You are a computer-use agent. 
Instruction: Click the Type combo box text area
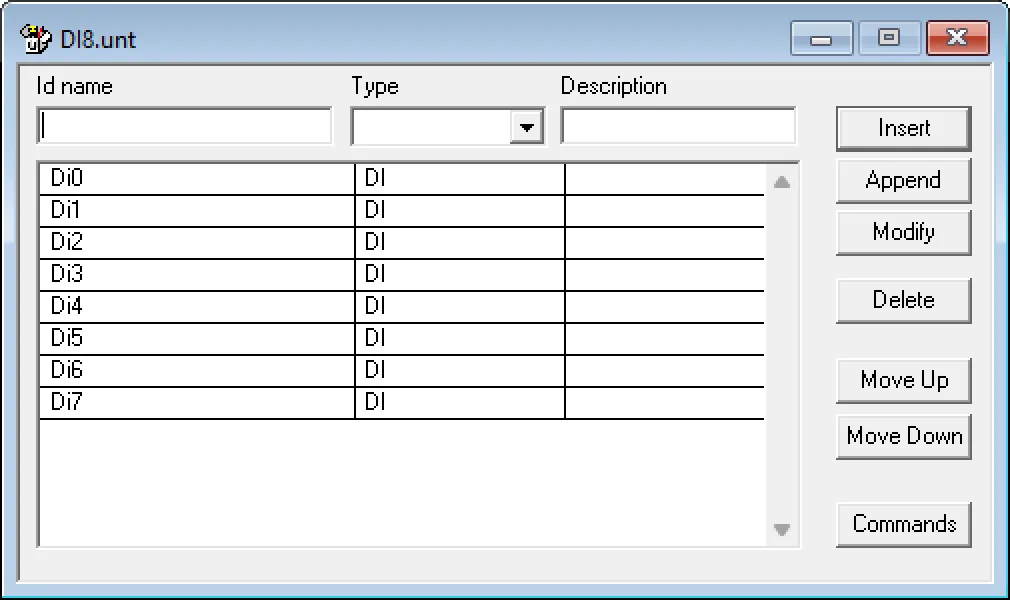point(430,126)
